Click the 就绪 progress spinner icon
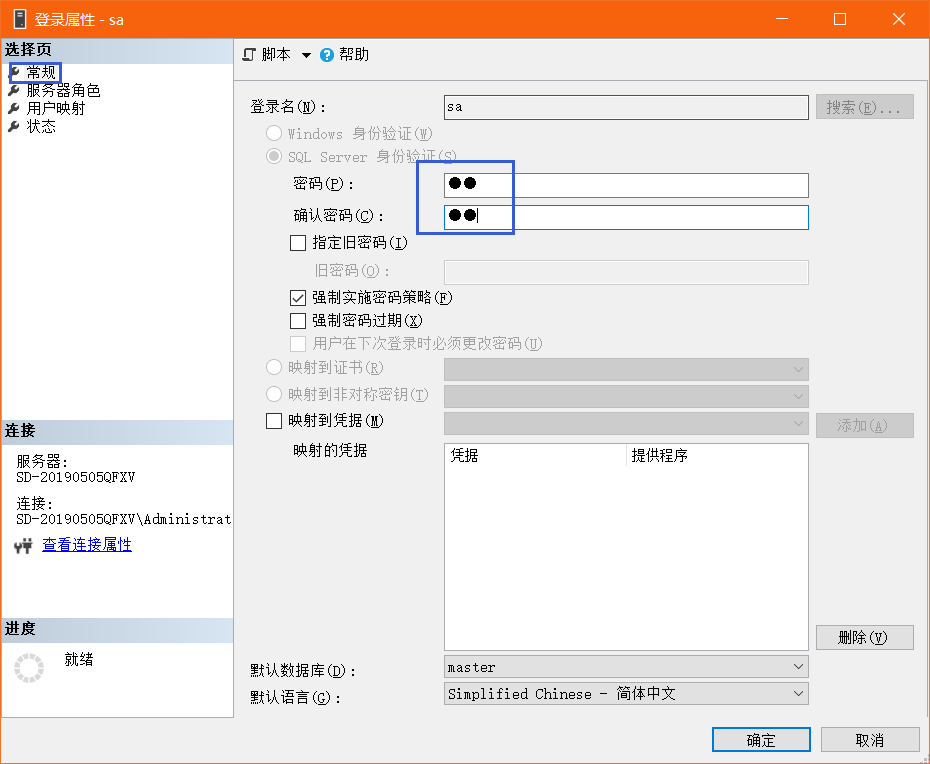This screenshot has width=930, height=764. click(29, 668)
